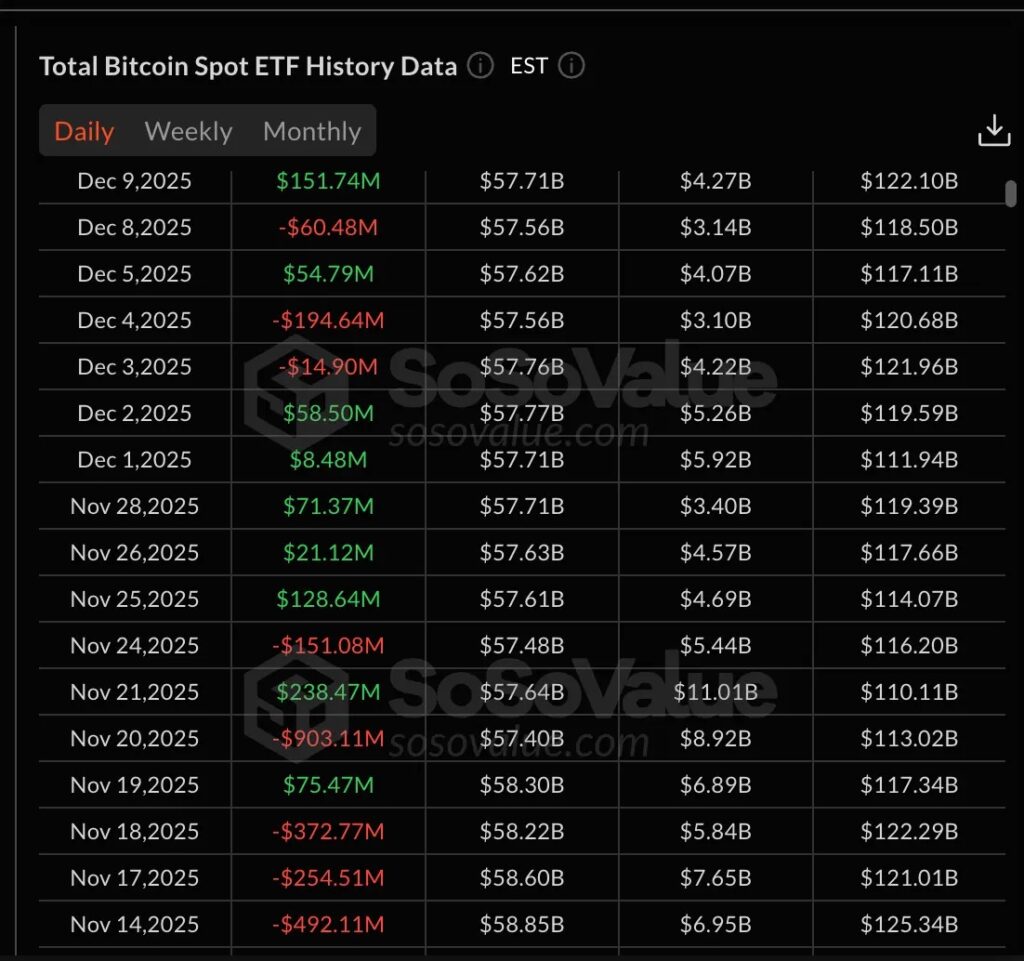Click the -$492.11M value on Nov 14 row
The image size is (1024, 961).
point(327,924)
